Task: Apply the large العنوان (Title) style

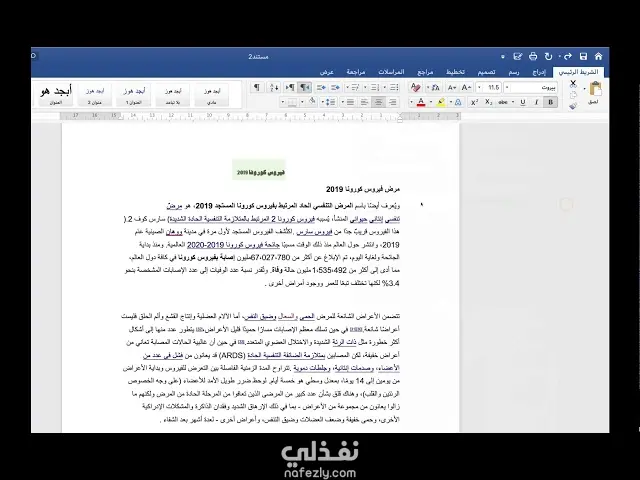Action: (56, 96)
